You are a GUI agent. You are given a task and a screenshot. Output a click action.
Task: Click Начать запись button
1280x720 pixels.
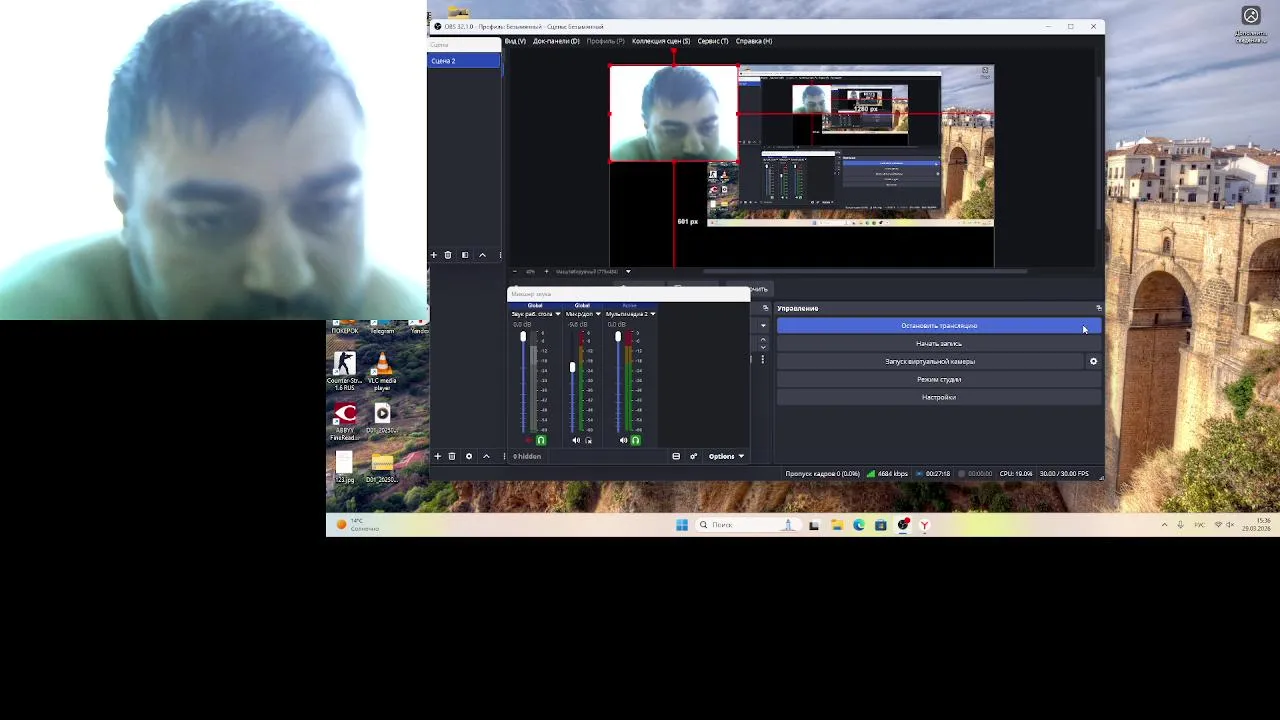939,343
